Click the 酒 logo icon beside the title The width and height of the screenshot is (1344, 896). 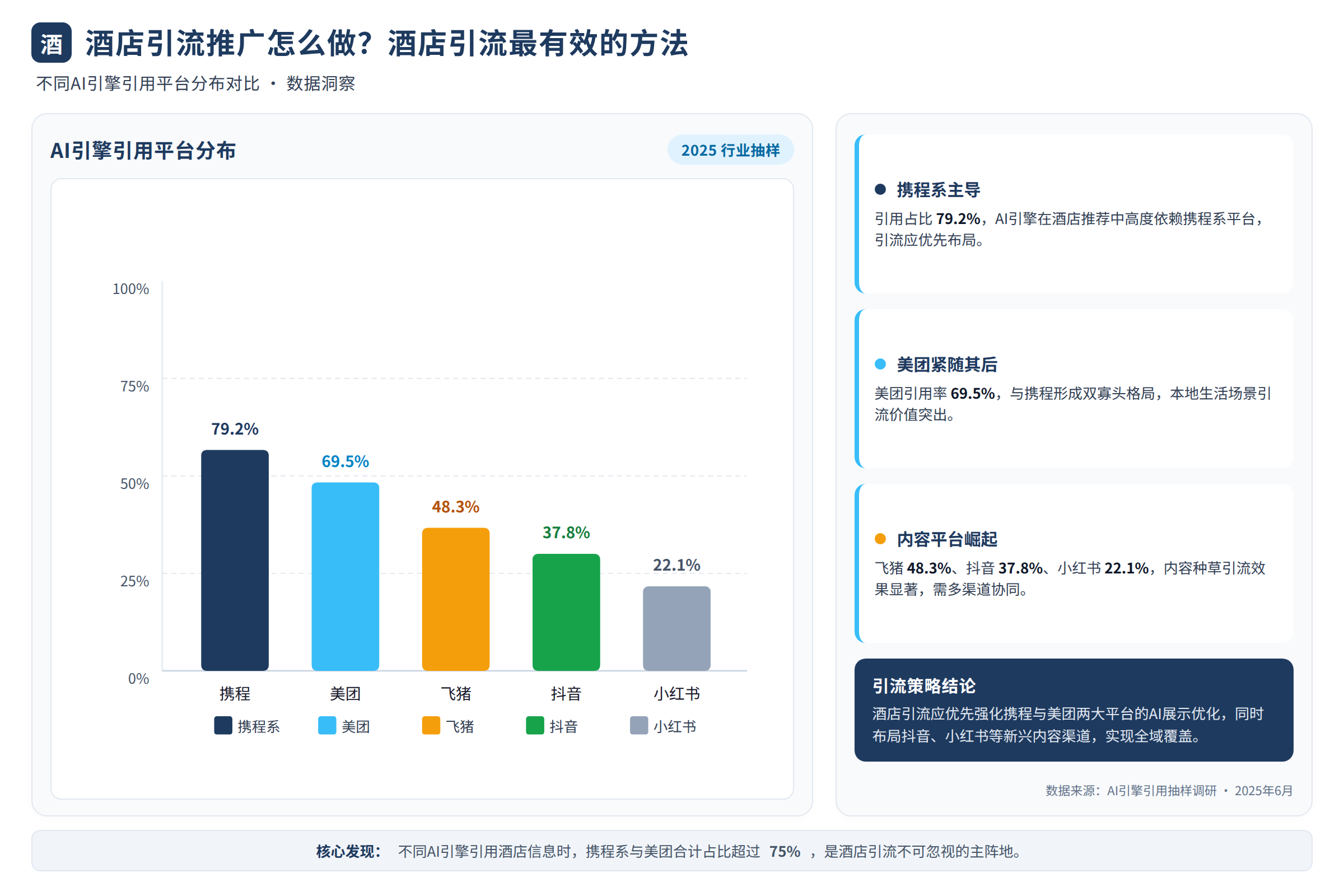(x=52, y=43)
